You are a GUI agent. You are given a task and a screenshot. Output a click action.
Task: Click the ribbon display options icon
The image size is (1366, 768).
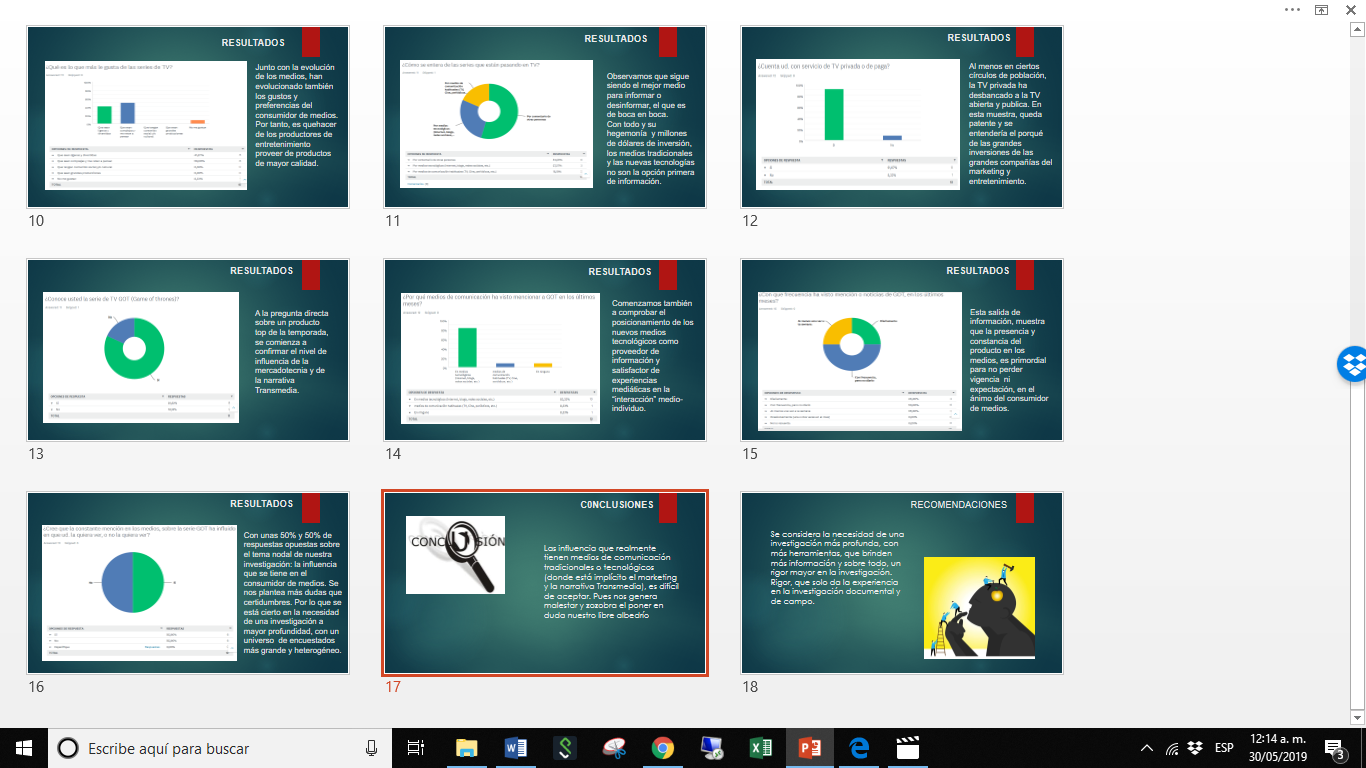click(x=1321, y=9)
